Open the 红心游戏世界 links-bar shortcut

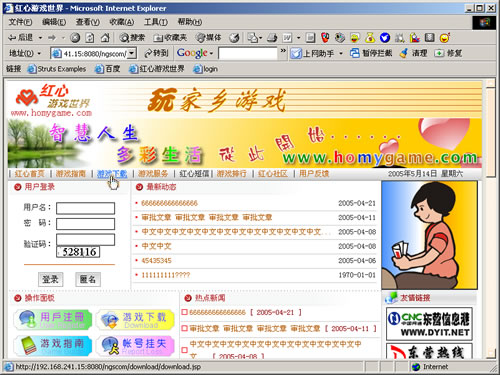(x=156, y=69)
